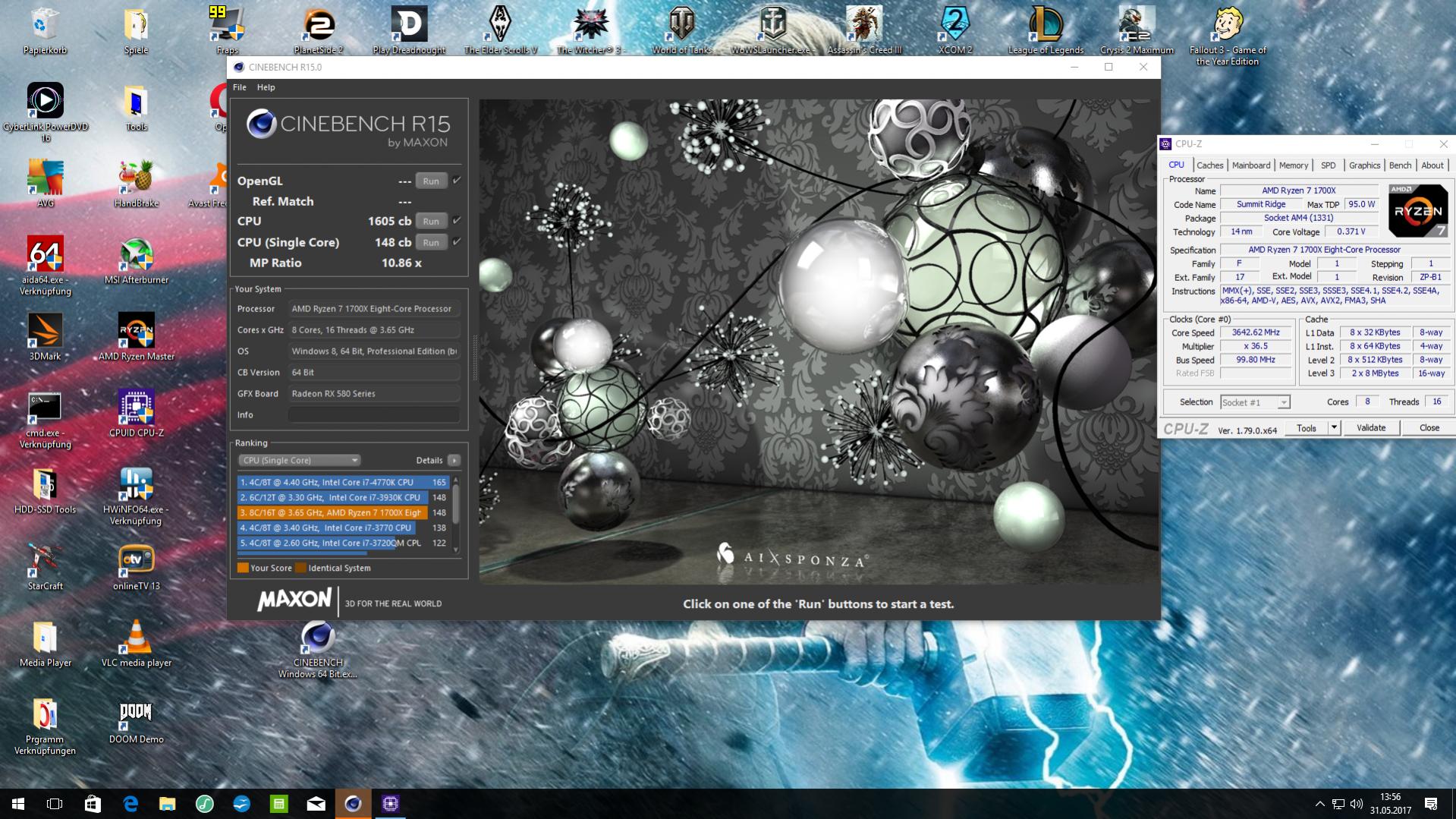Open the volume control in system tray

[1357, 804]
